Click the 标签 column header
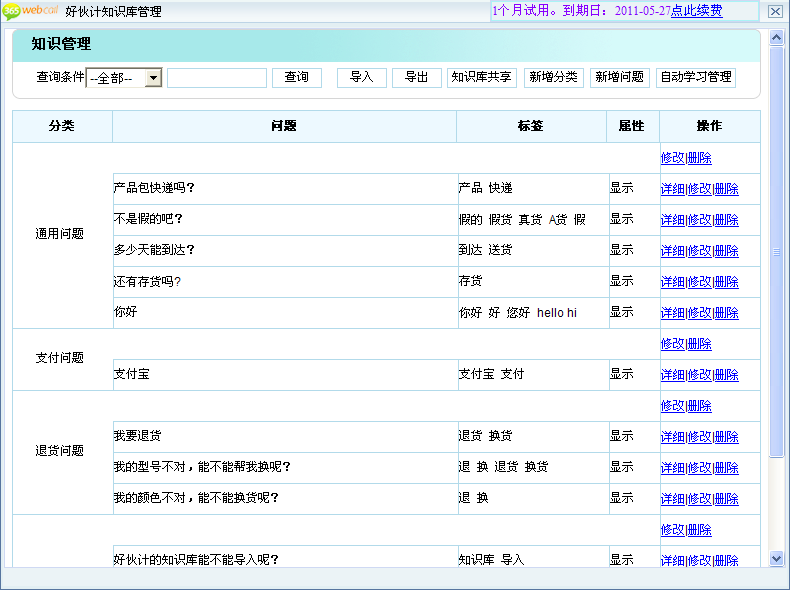Image resolution: width=790 pixels, height=590 pixels. 531,126
